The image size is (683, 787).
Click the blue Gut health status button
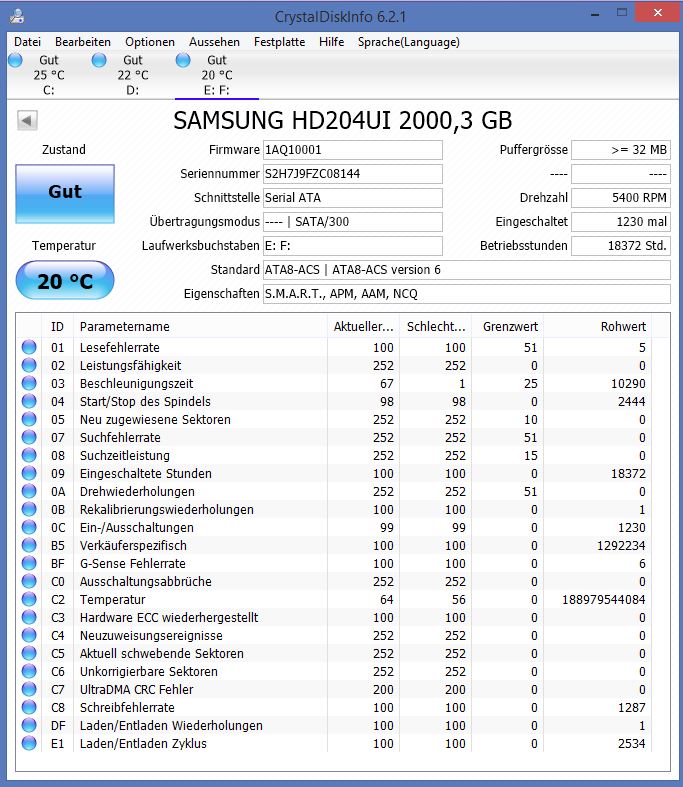(65, 194)
